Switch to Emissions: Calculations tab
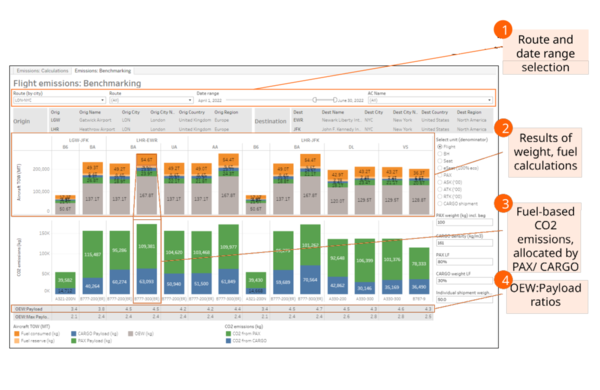This screenshot has width=600, height=390. [x=42, y=71]
